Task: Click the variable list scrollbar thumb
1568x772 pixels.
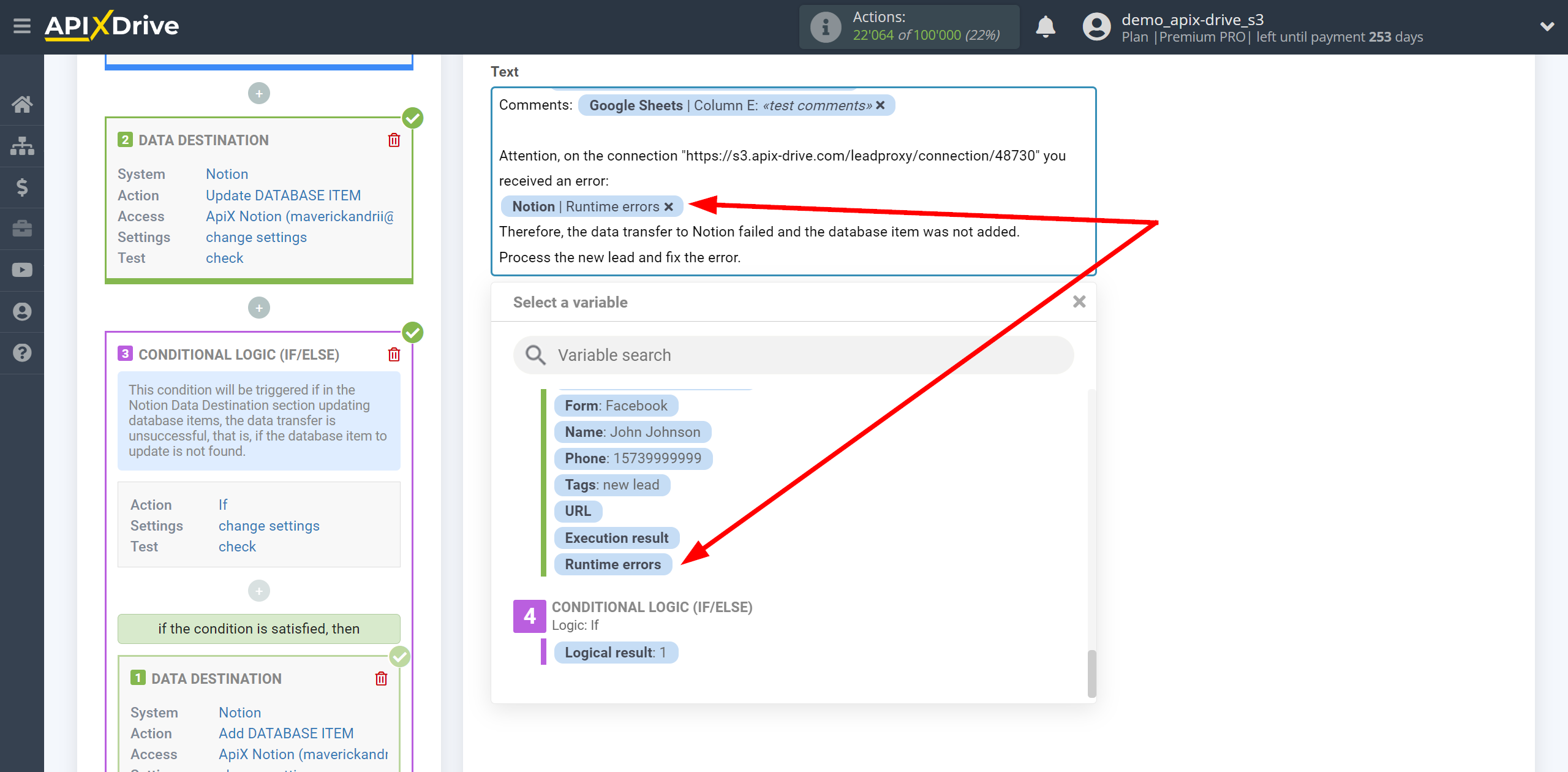Action: pyautogui.click(x=1091, y=674)
